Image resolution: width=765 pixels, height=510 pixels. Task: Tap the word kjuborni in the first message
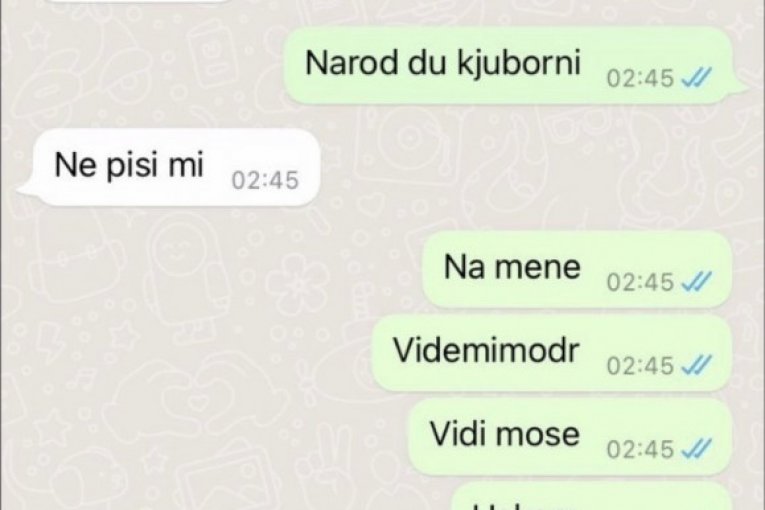(x=519, y=63)
